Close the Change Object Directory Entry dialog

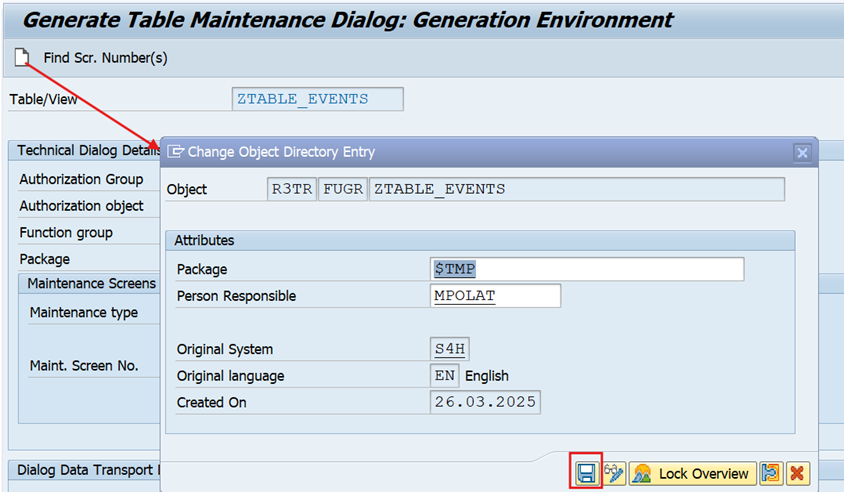(801, 152)
